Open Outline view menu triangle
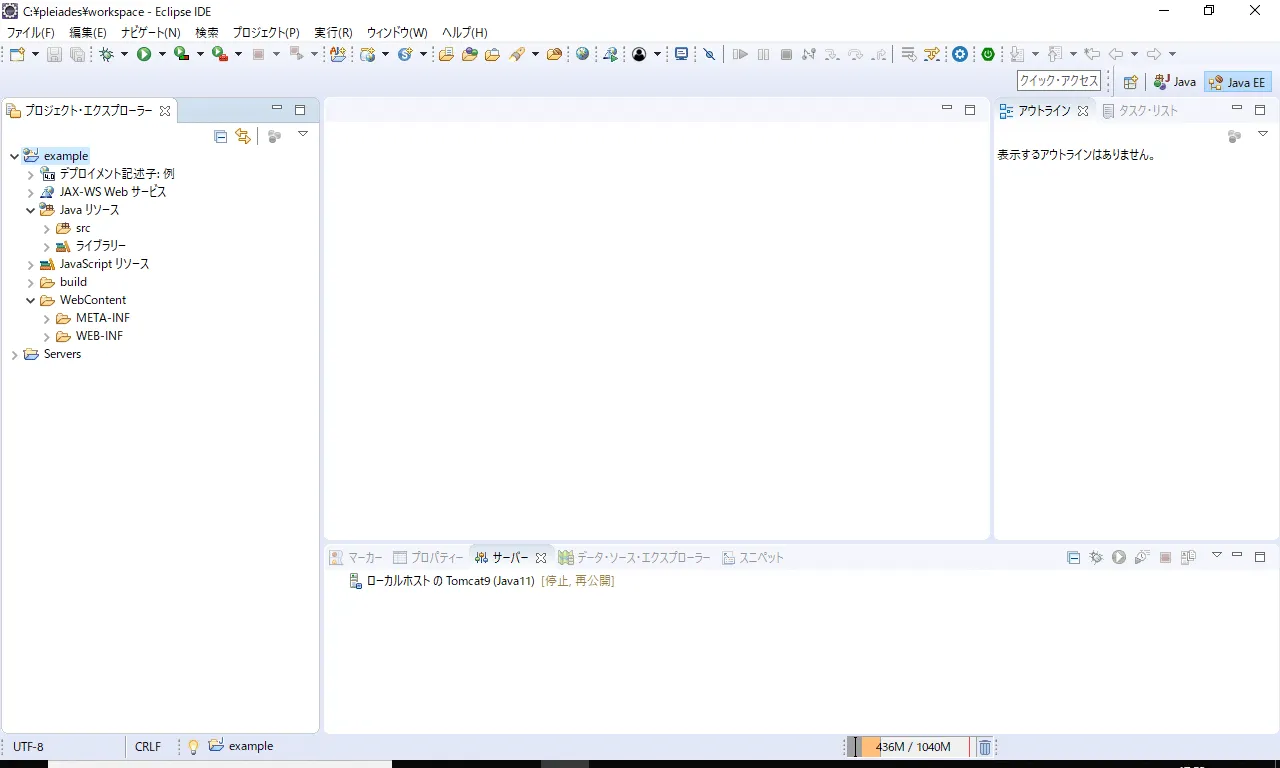Viewport: 1280px width, 768px height. point(1262,133)
